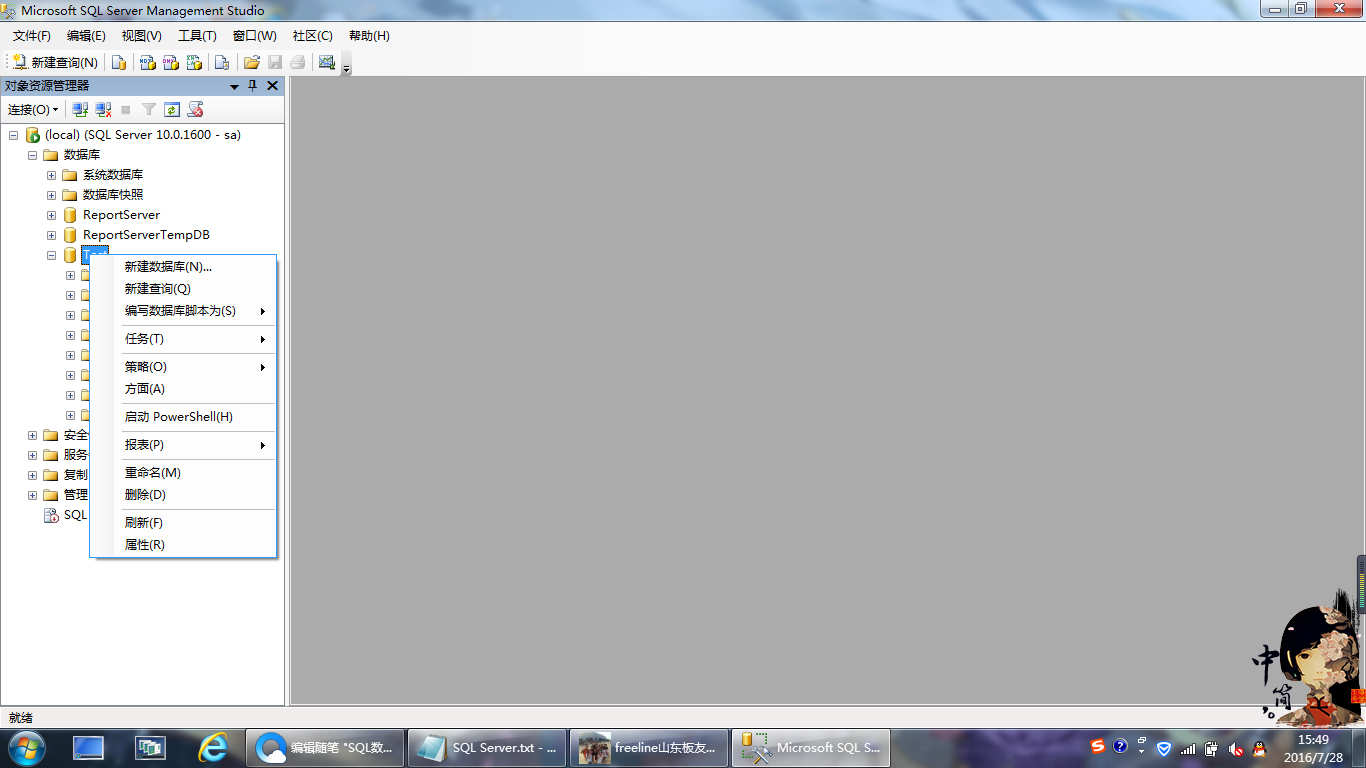Open the 窗口(W) menu
The image size is (1366, 768).
click(254, 35)
